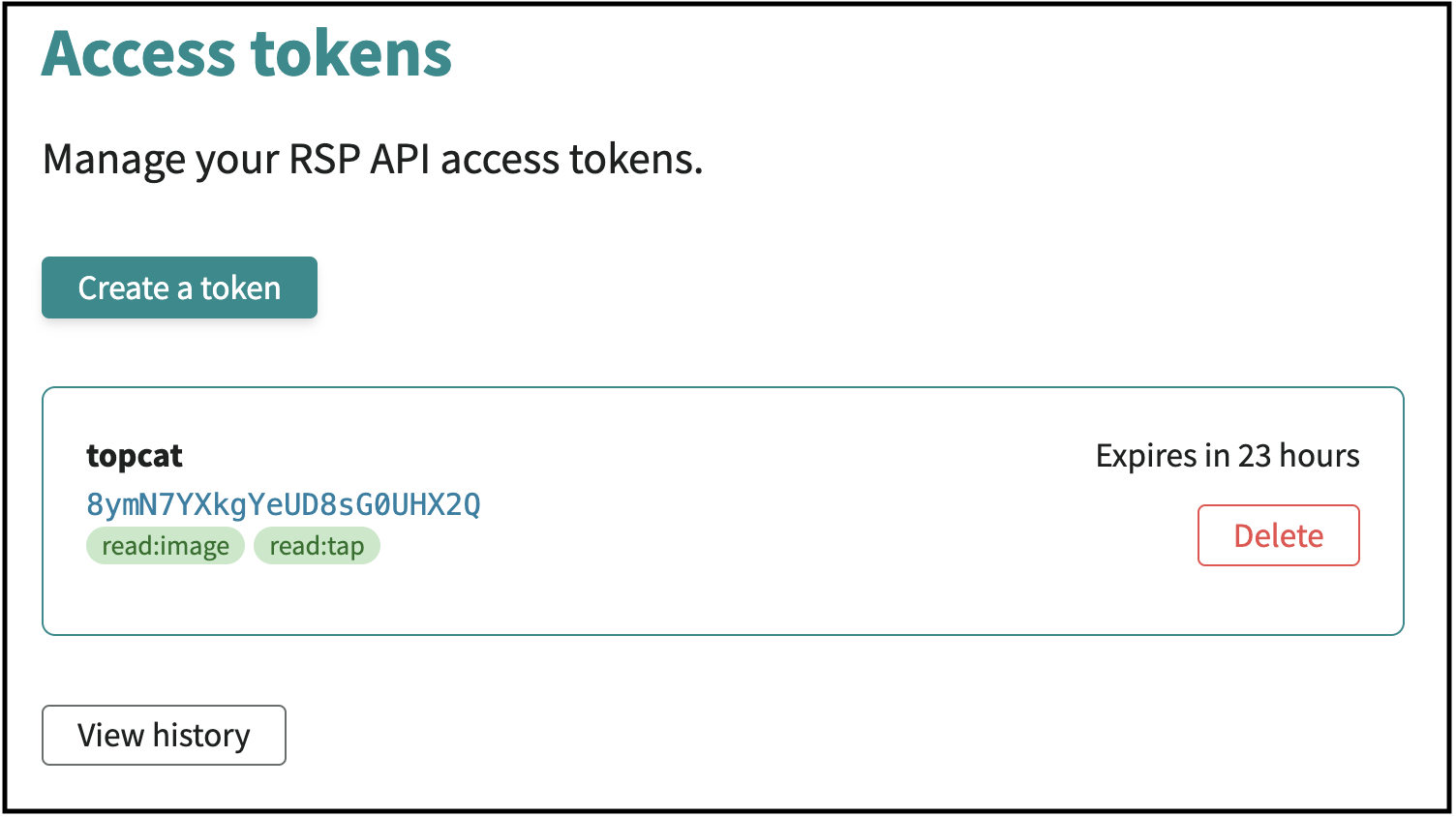Image resolution: width=1456 pixels, height=817 pixels.
Task: Click the Manage your RSP API description text
Action: coord(373,160)
